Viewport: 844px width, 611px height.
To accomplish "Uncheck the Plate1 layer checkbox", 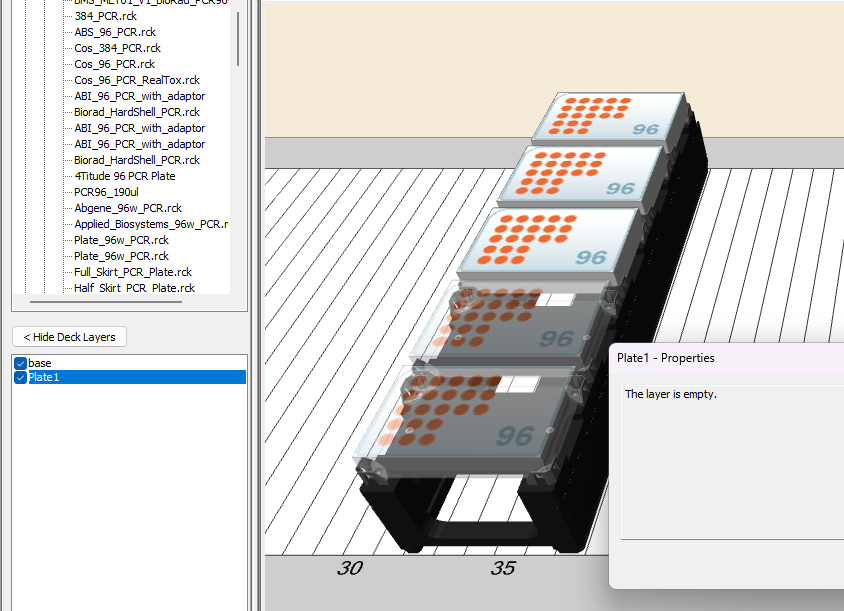I will [x=20, y=377].
